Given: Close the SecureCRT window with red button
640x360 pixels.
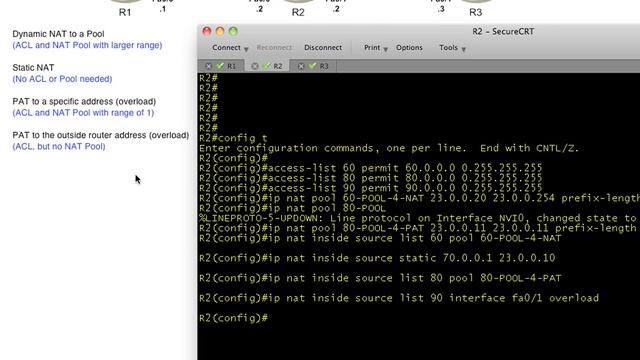Looking at the screenshot, I should (x=207, y=31).
